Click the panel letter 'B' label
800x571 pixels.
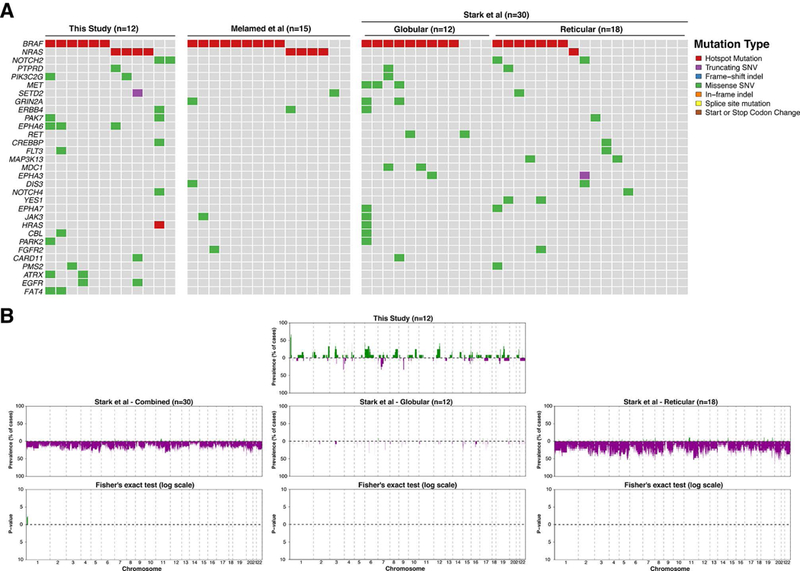pyautogui.click(x=7, y=316)
